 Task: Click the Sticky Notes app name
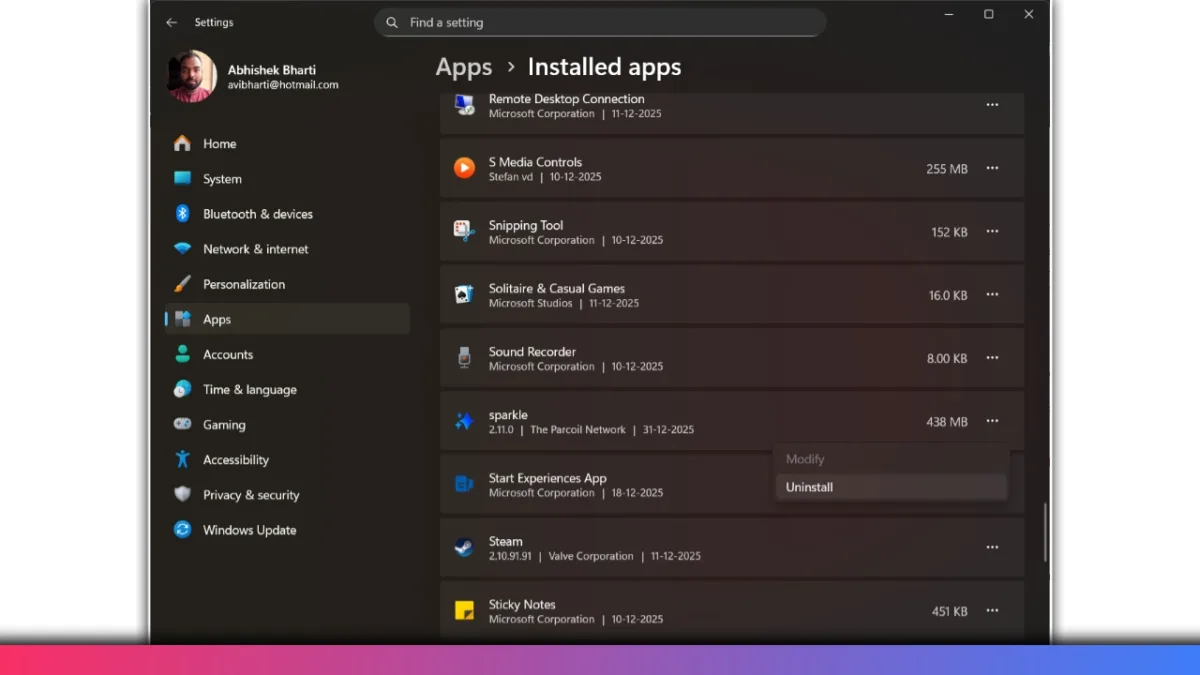point(522,604)
